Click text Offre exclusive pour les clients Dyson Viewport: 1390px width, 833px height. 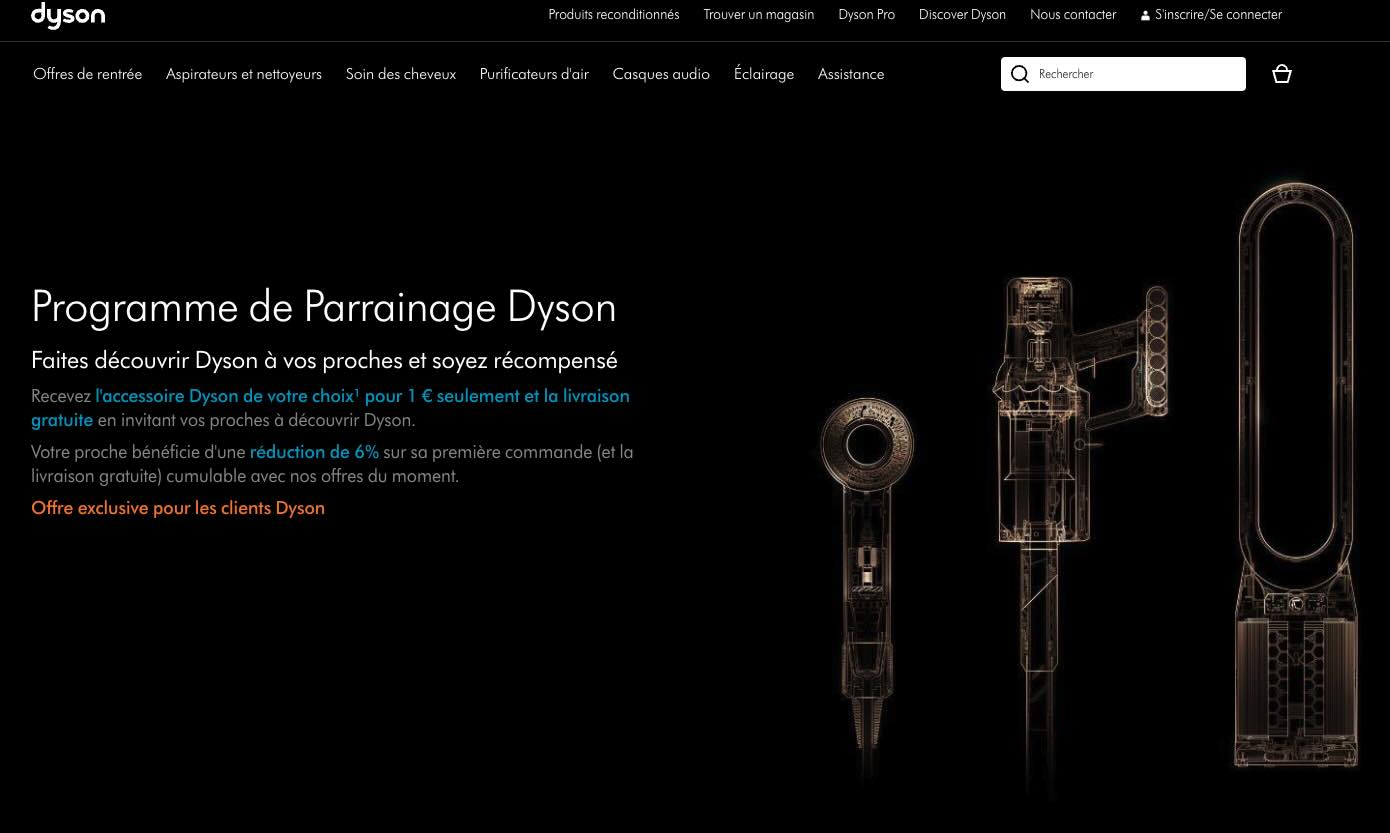tap(178, 508)
